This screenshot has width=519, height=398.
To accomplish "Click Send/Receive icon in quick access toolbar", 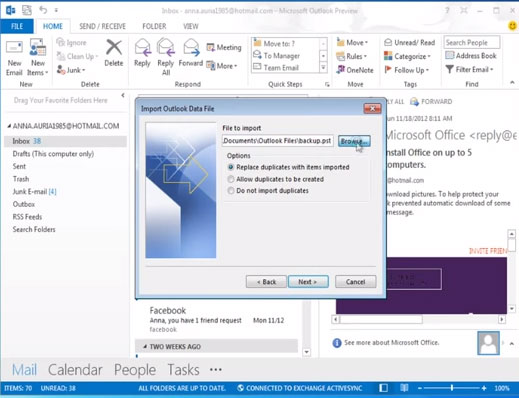I will coord(27,10).
